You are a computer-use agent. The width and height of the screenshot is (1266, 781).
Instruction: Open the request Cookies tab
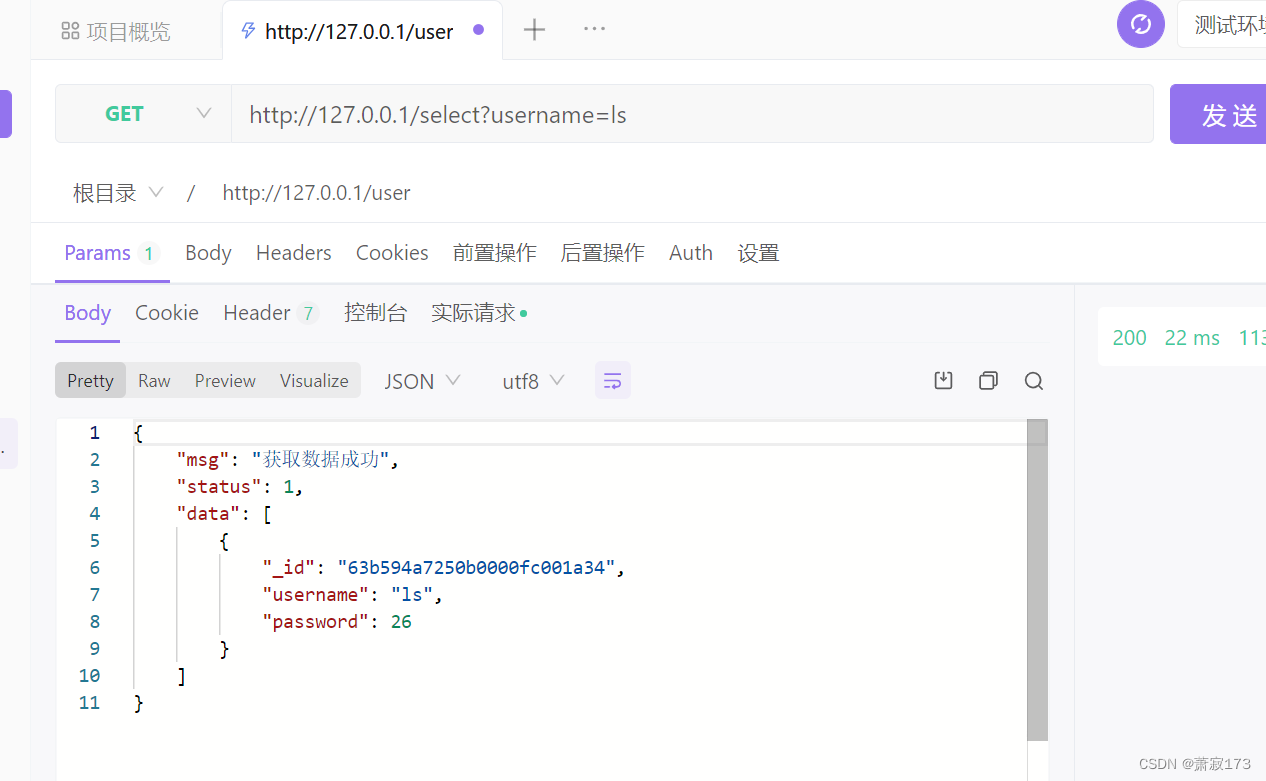click(x=392, y=253)
